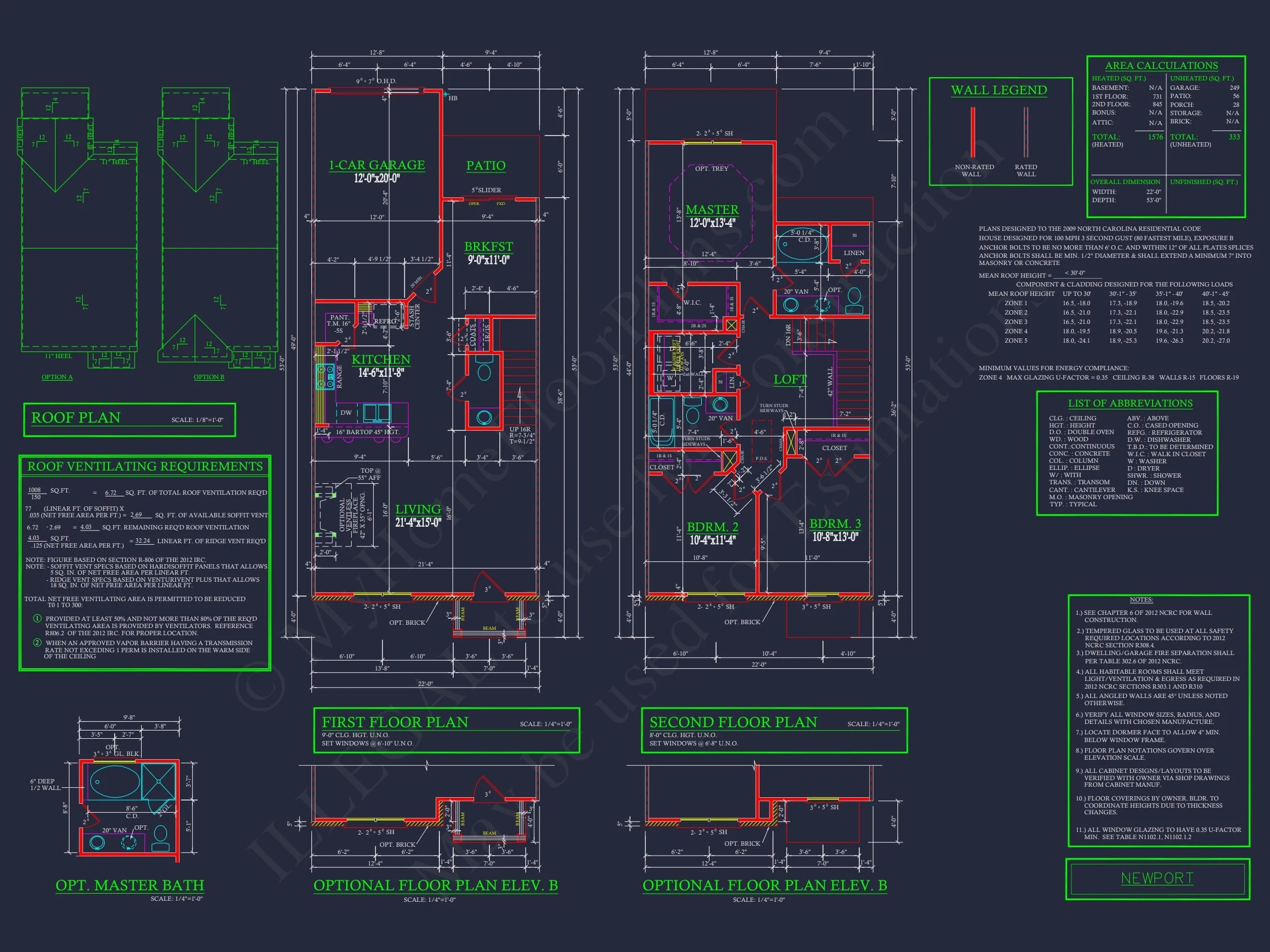Click the AREA CALCULATIONS heading
This screenshot has width=1270, height=952.
point(1161,66)
